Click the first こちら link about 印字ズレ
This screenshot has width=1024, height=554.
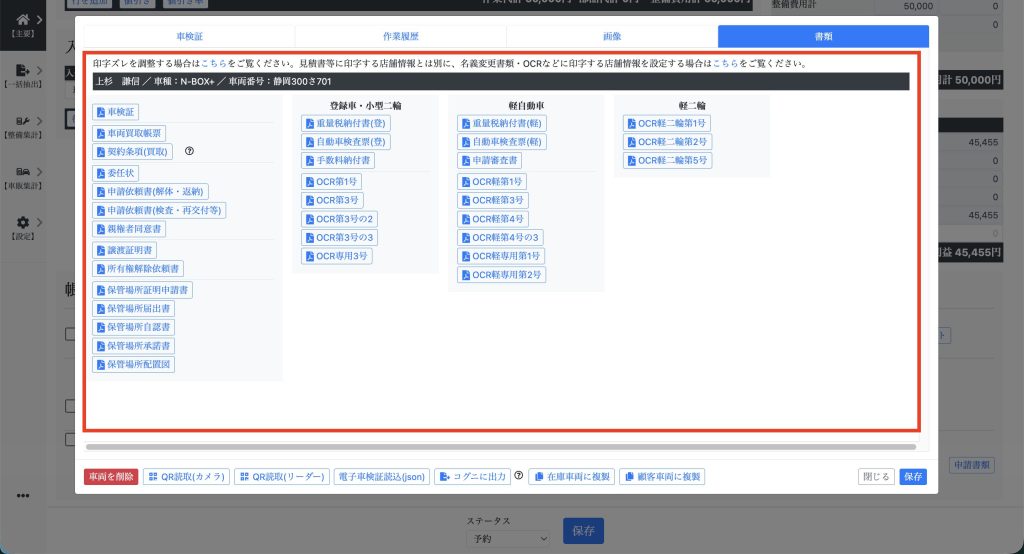coord(214,63)
